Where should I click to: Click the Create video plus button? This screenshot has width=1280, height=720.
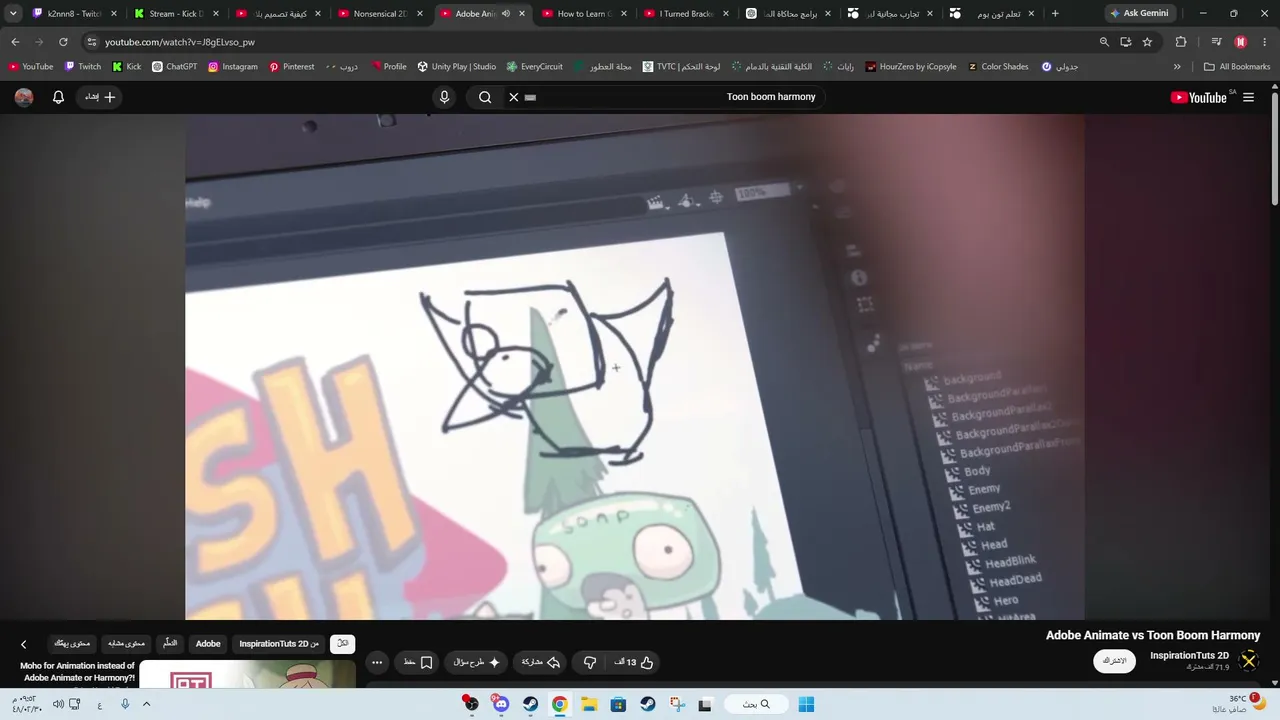tap(100, 97)
